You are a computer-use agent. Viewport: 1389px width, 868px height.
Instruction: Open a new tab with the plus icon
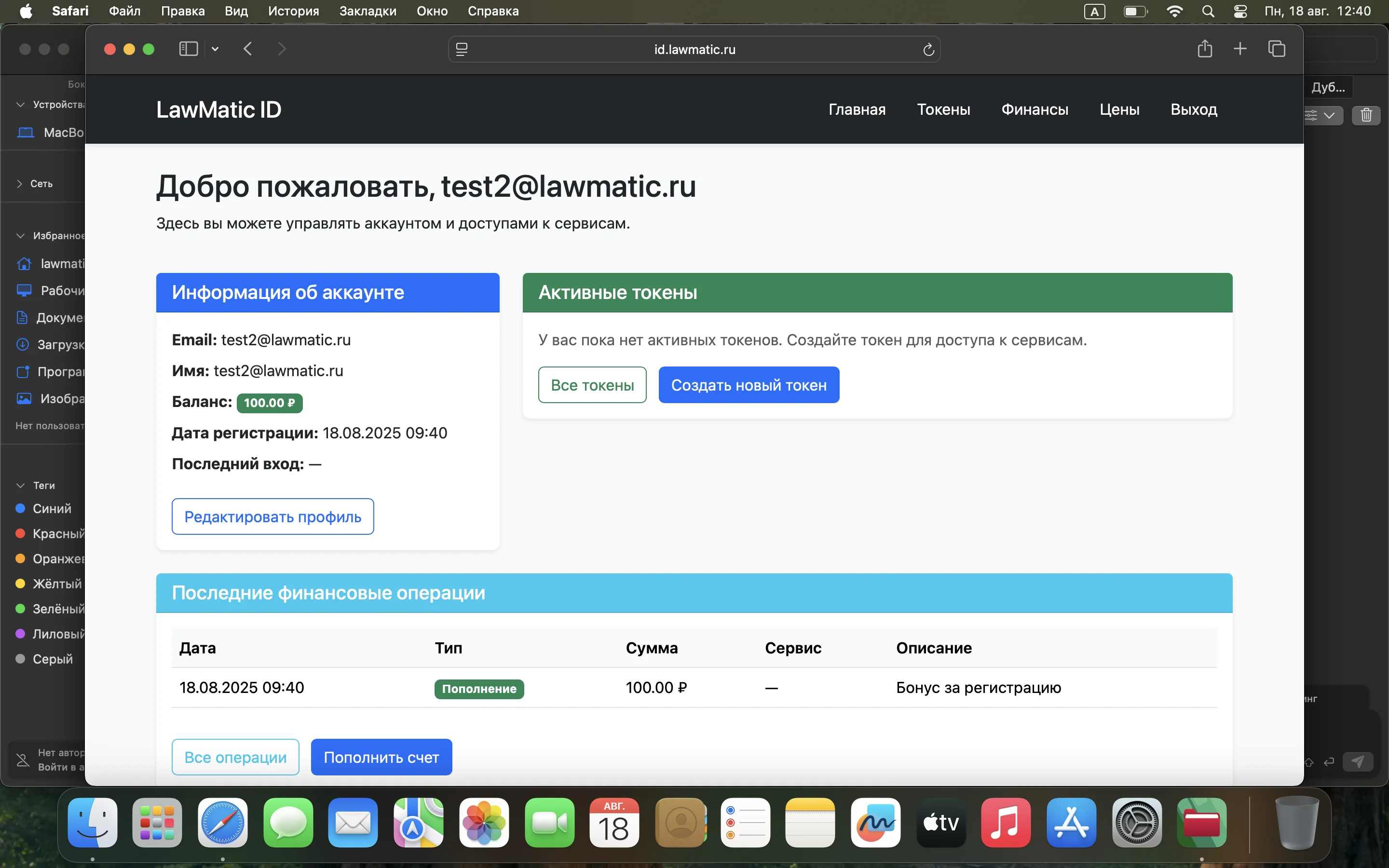tap(1240, 49)
